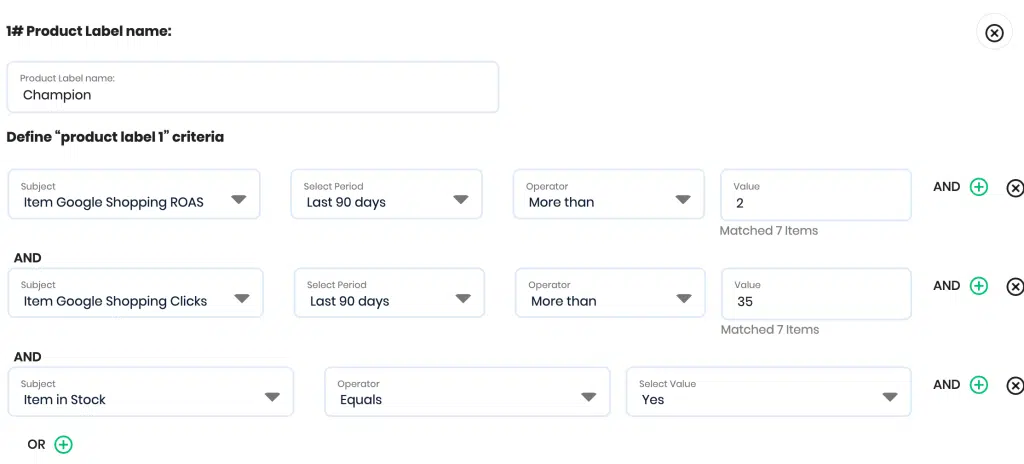This screenshot has height=464, width=1024.
Task: Open the Subject dropdown showing Item Google Shopping Clicks
Action: [x=135, y=293]
